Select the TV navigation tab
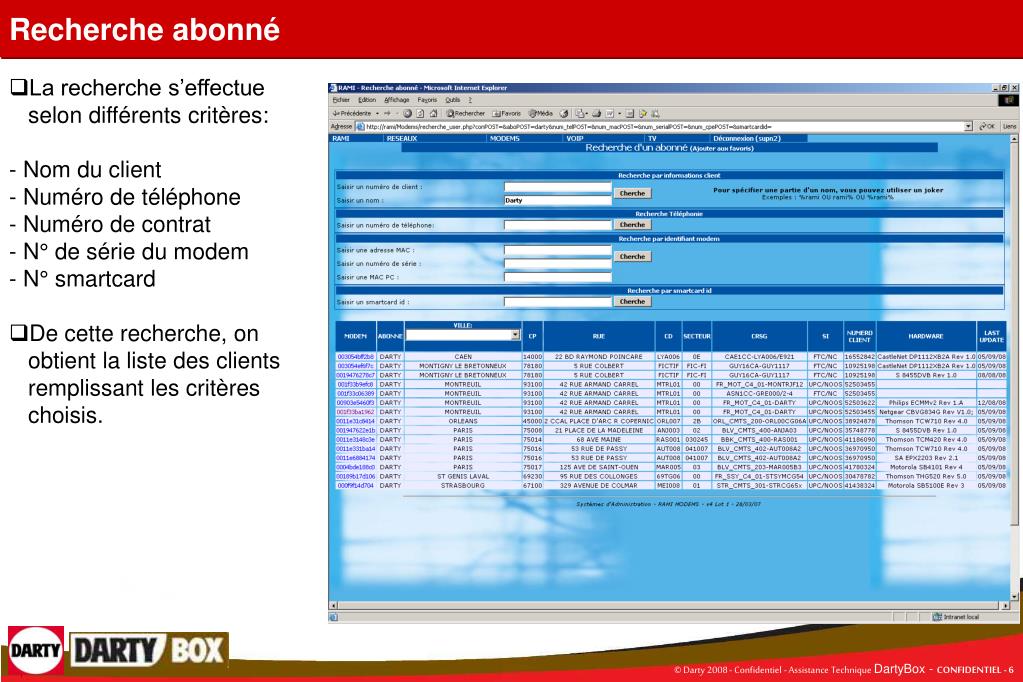The height and width of the screenshot is (682, 1023). 652,138
